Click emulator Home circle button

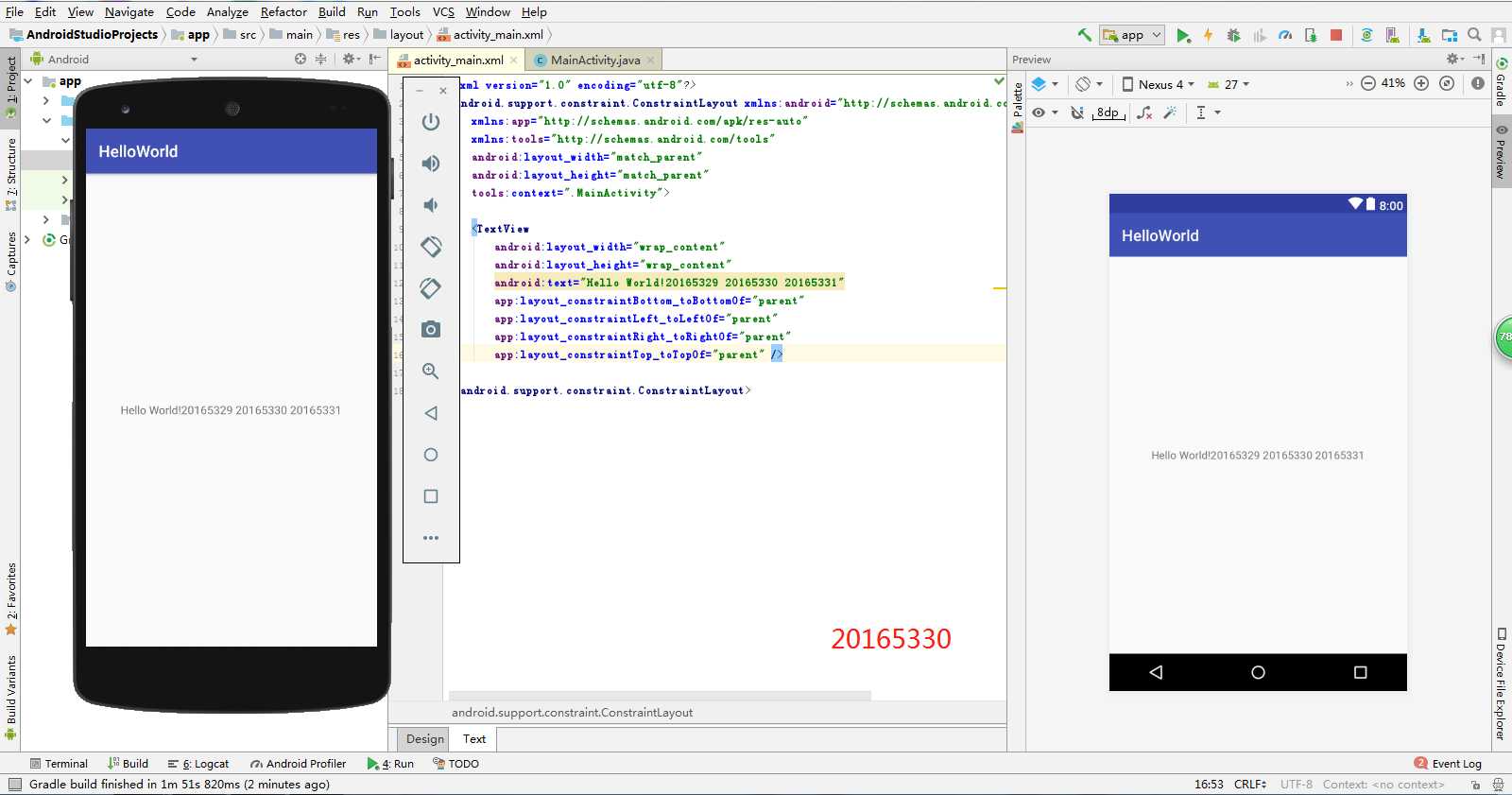click(x=431, y=455)
